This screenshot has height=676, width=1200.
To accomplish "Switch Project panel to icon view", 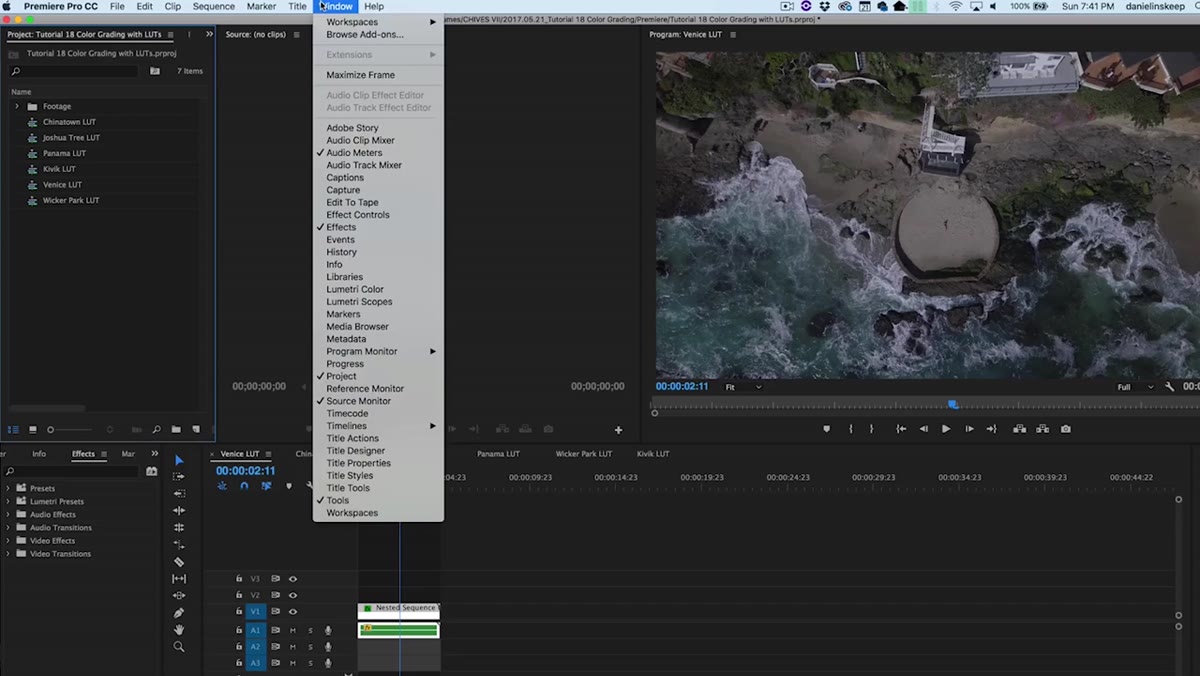I will pos(32,429).
